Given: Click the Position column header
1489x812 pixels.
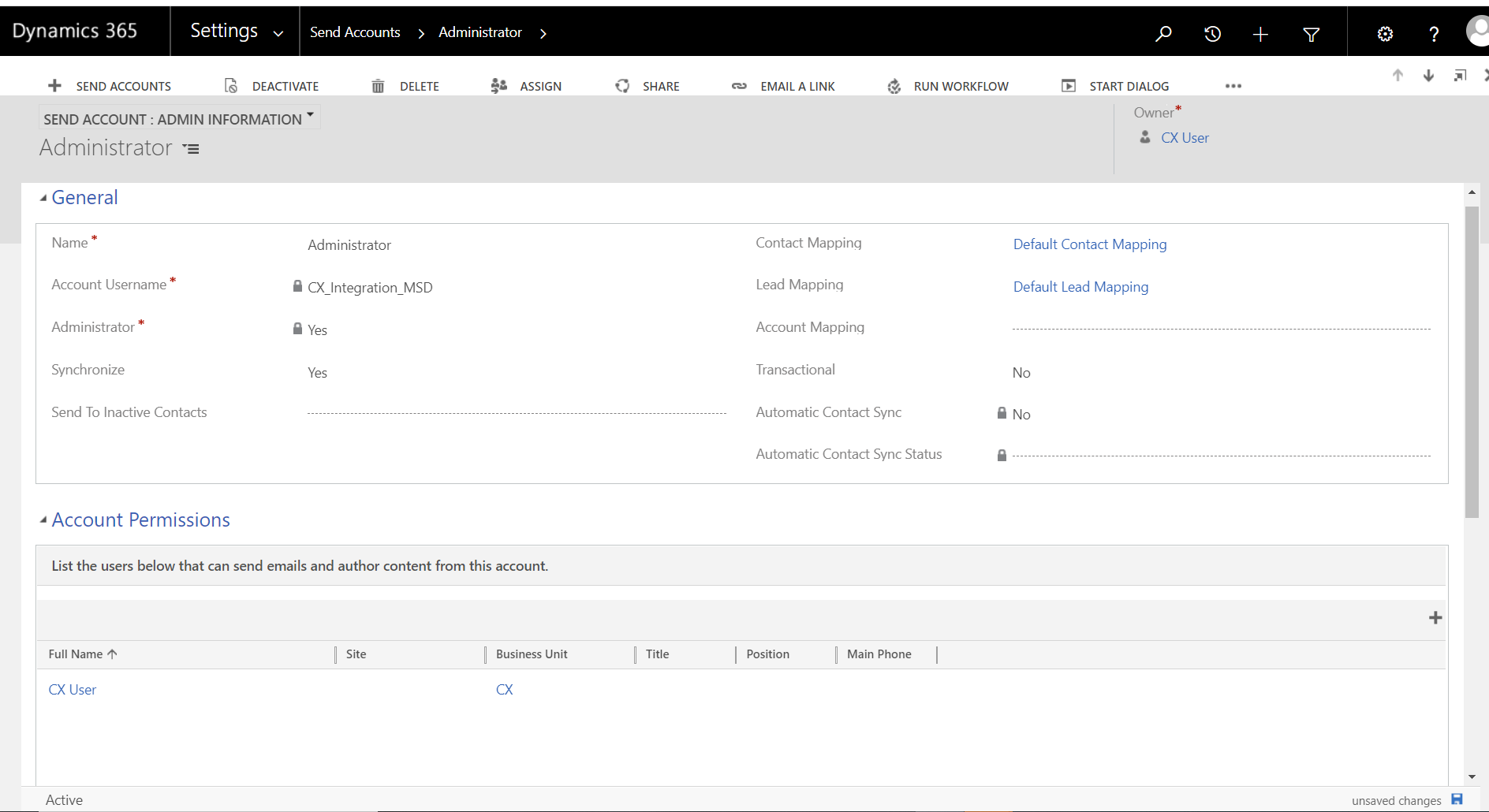Looking at the screenshot, I should (767, 654).
